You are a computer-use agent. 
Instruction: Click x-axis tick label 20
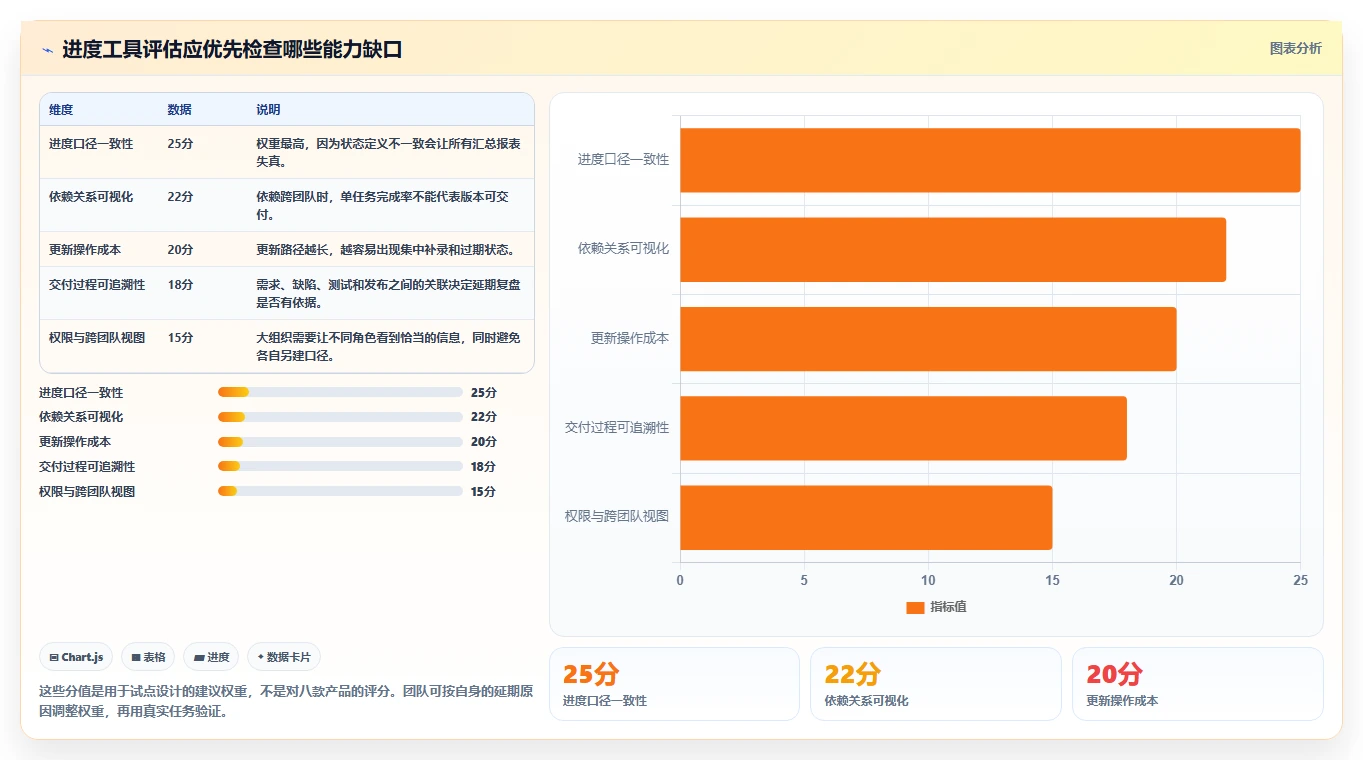(x=1176, y=581)
